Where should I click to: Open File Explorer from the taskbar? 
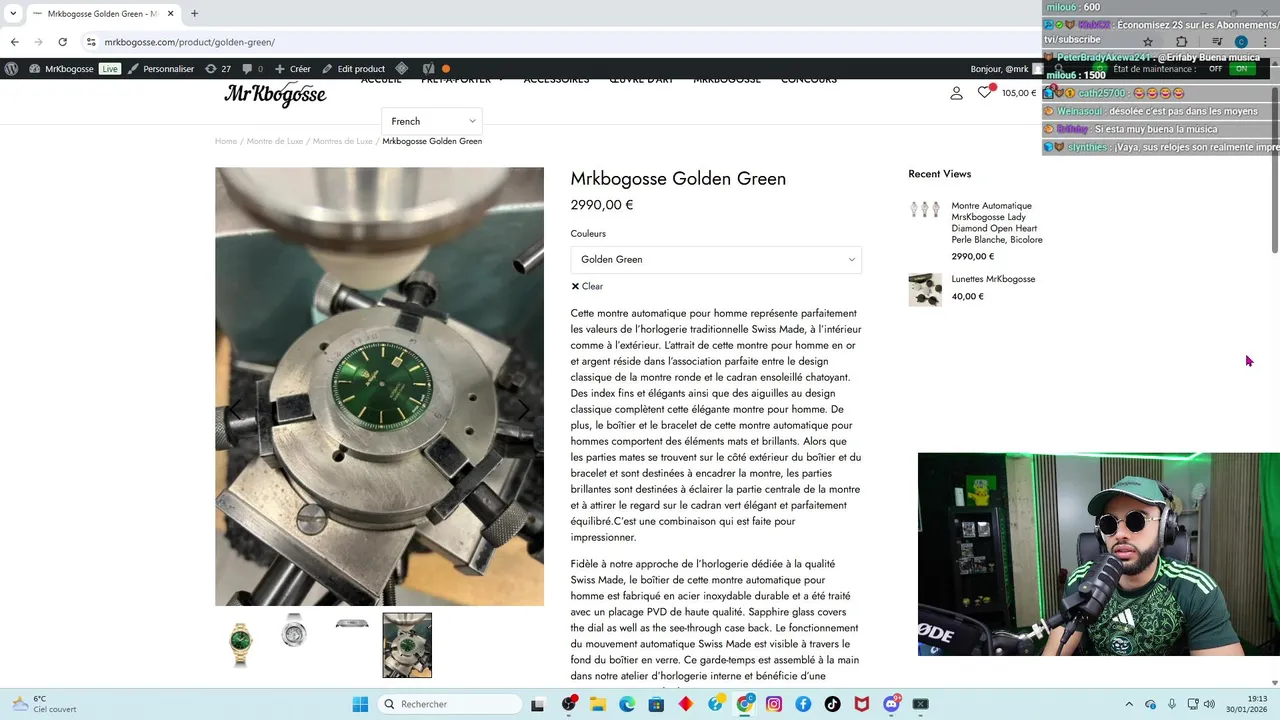coord(598,704)
